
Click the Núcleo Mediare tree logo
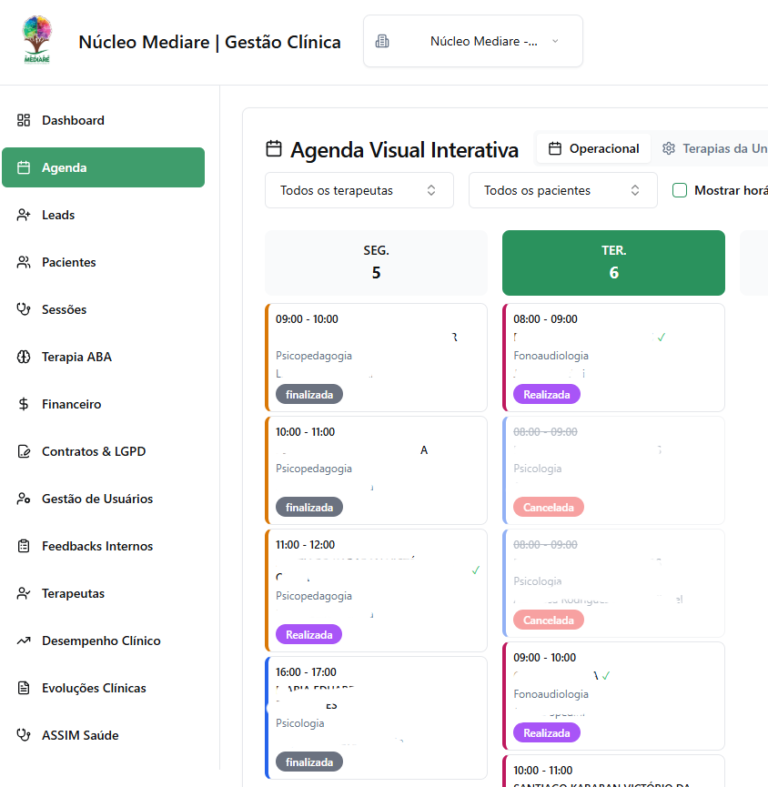point(38,41)
